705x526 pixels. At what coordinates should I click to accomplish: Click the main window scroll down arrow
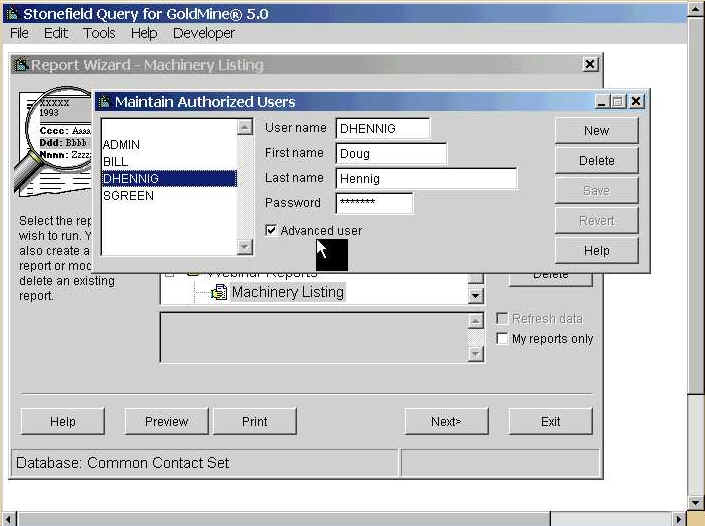coord(696,502)
